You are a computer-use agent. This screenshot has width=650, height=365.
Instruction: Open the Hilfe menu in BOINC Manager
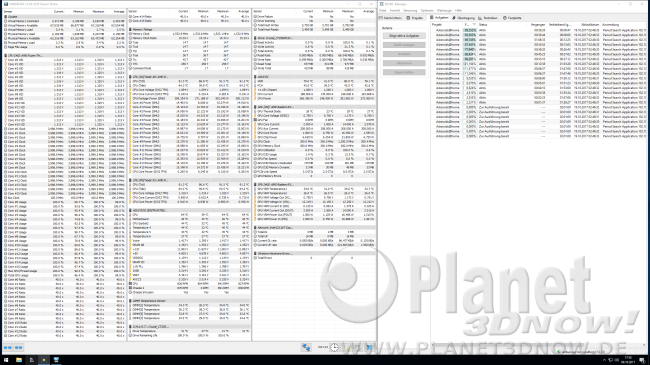tap(458, 10)
